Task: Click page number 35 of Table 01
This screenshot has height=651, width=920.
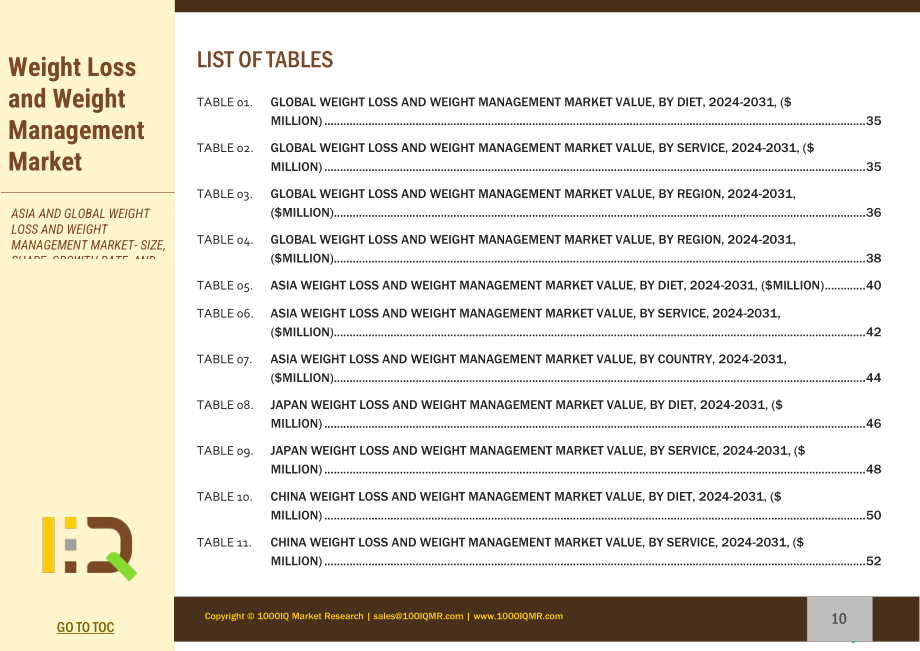Action: [x=874, y=121]
